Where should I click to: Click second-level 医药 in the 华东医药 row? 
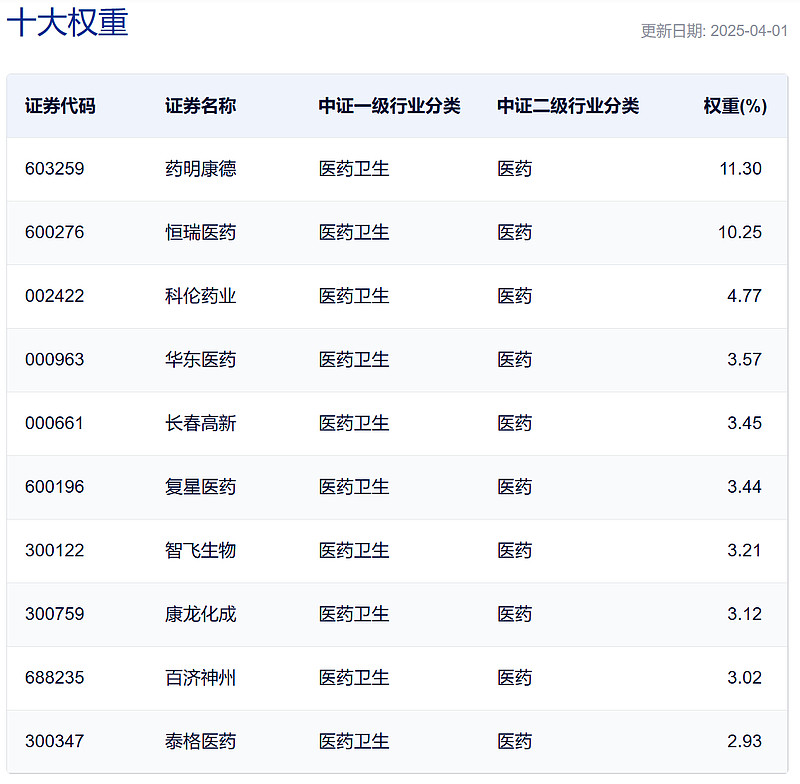[x=515, y=360]
